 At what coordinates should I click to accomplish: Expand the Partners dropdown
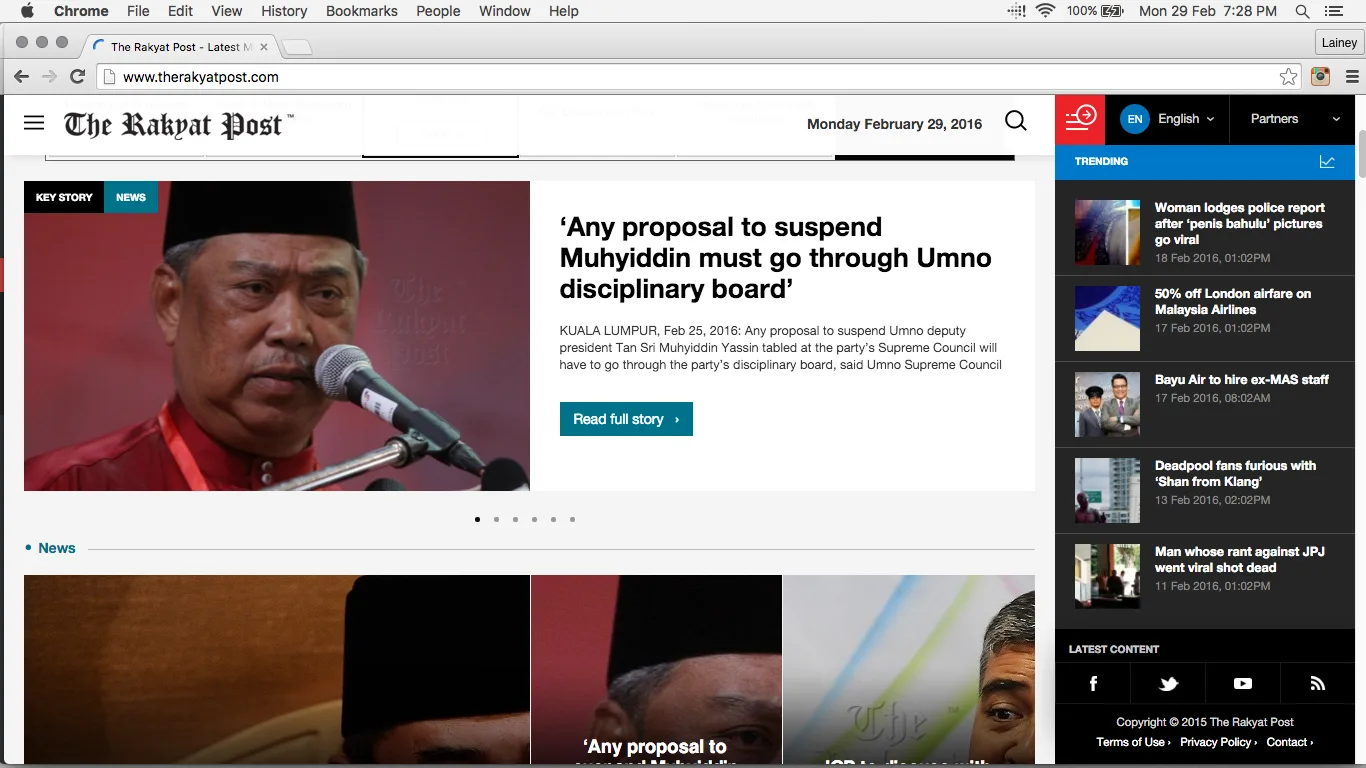[x=1295, y=119]
